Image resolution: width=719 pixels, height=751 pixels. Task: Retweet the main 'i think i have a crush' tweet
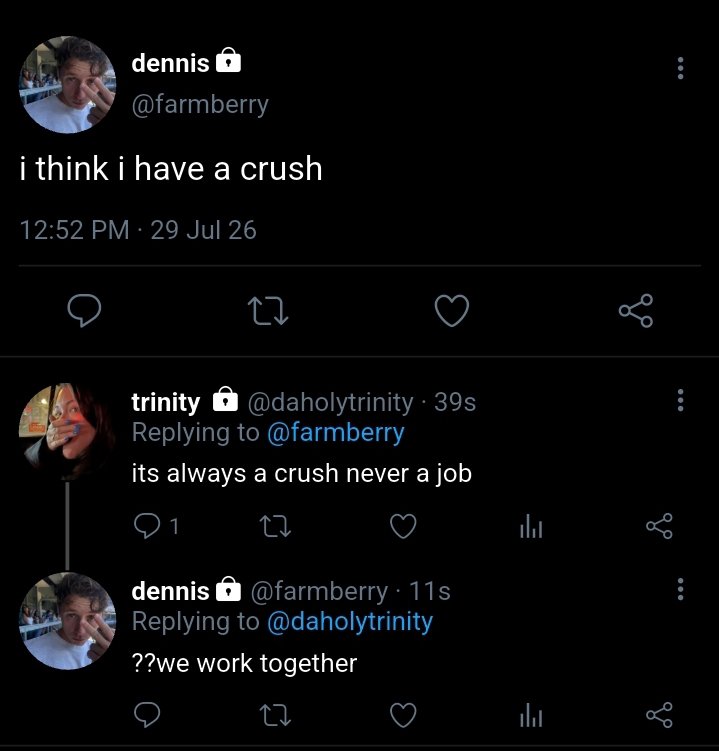coord(268,311)
